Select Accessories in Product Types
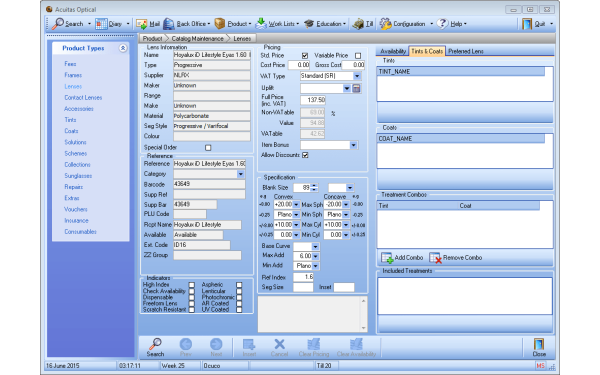Image resolution: width=600 pixels, height=375 pixels. point(79,109)
